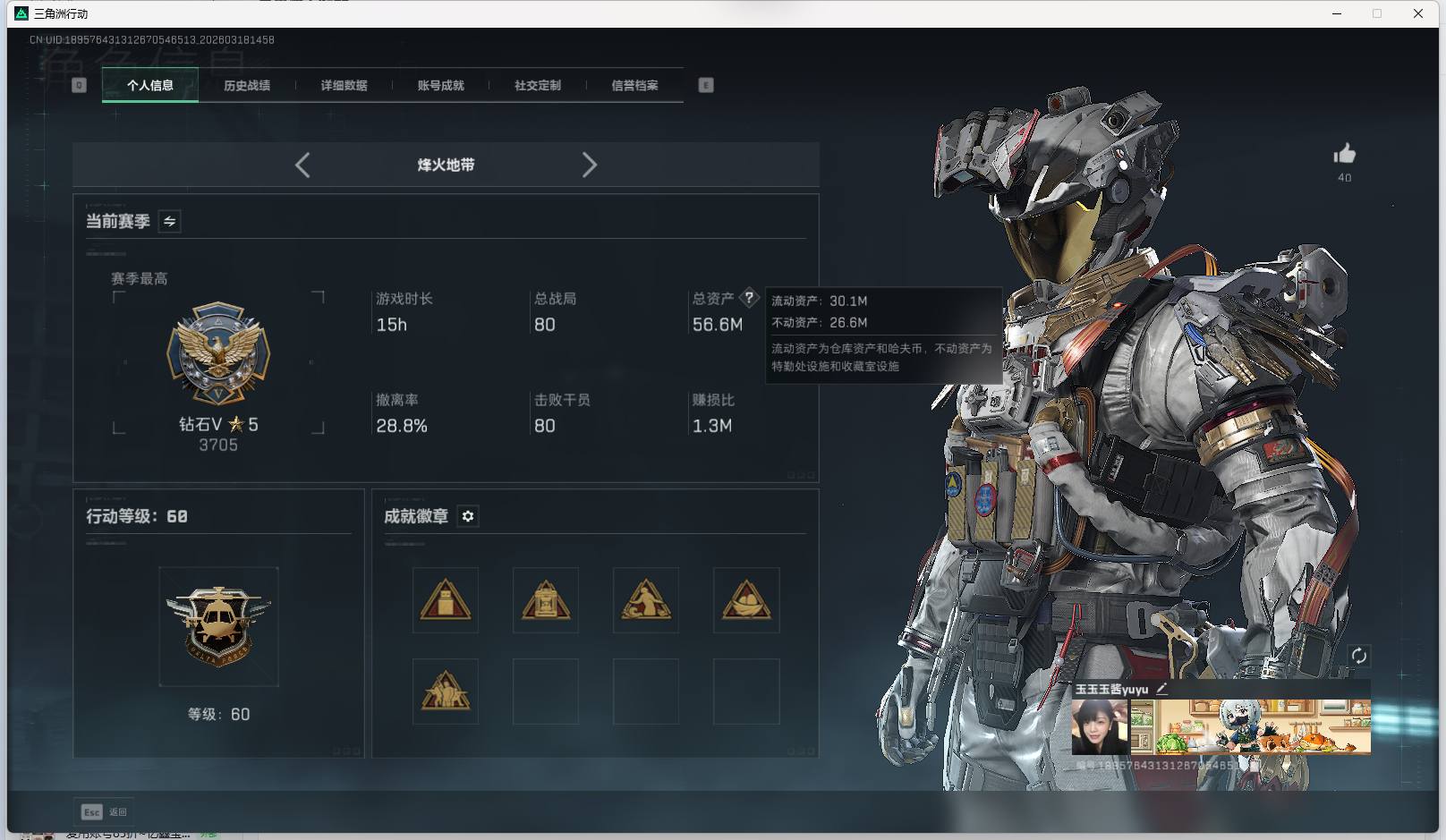Select the 个人信息 tab
Image resolution: width=1446 pixels, height=840 pixels.
pyautogui.click(x=150, y=86)
